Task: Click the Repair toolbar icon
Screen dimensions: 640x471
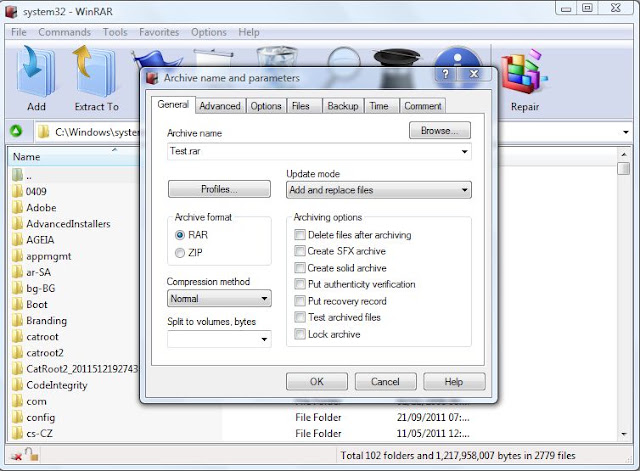Action: (x=524, y=71)
